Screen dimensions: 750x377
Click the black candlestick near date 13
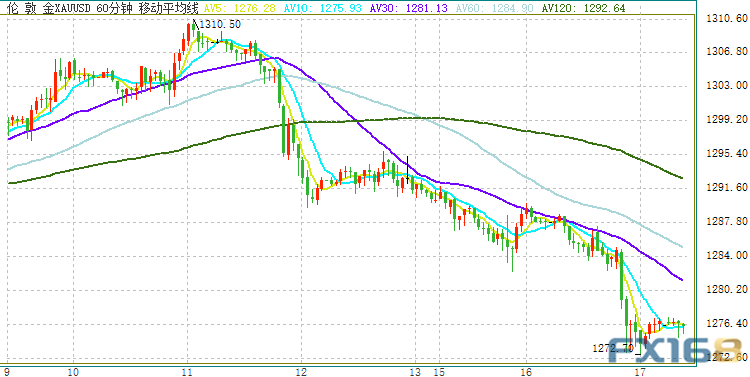[x=407, y=167]
